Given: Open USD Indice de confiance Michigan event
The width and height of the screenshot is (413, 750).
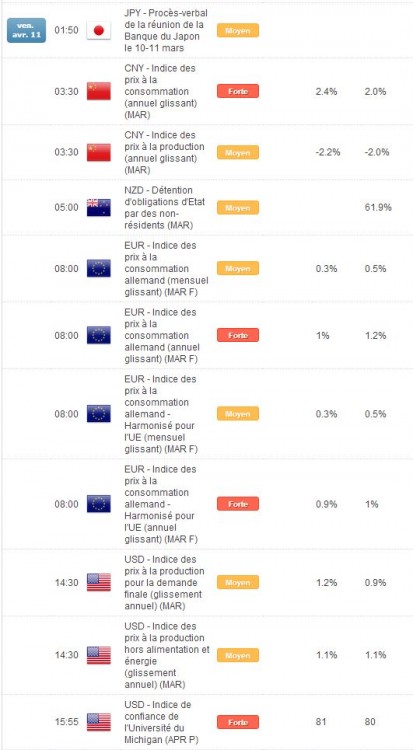Looking at the screenshot, I should 160,722.
